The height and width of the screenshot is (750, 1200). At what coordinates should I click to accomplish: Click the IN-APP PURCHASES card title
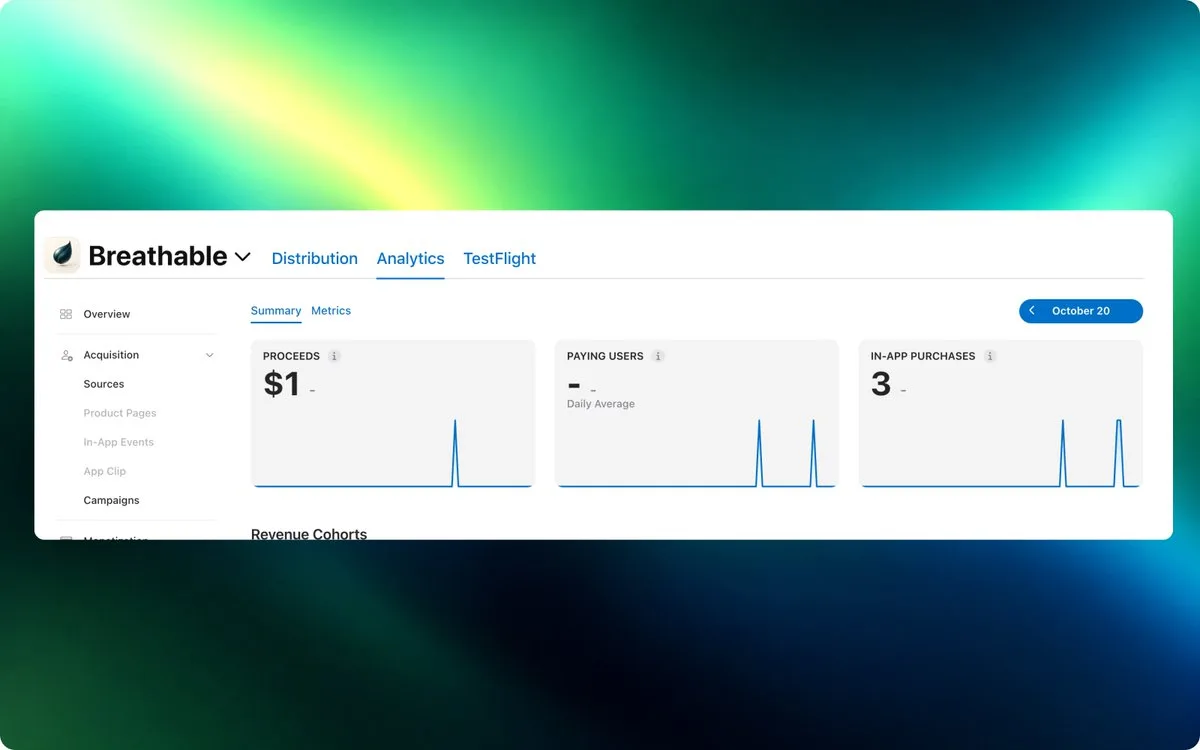point(923,356)
